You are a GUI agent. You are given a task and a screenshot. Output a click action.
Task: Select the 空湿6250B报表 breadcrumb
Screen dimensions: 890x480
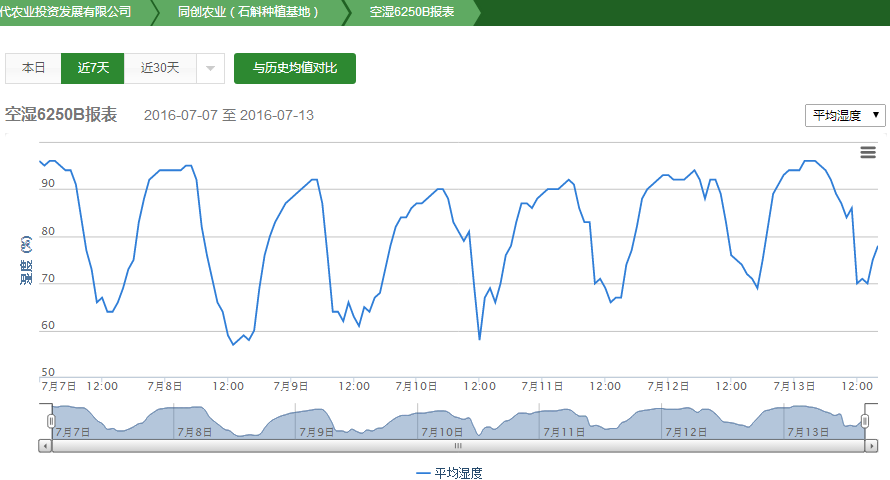411,12
